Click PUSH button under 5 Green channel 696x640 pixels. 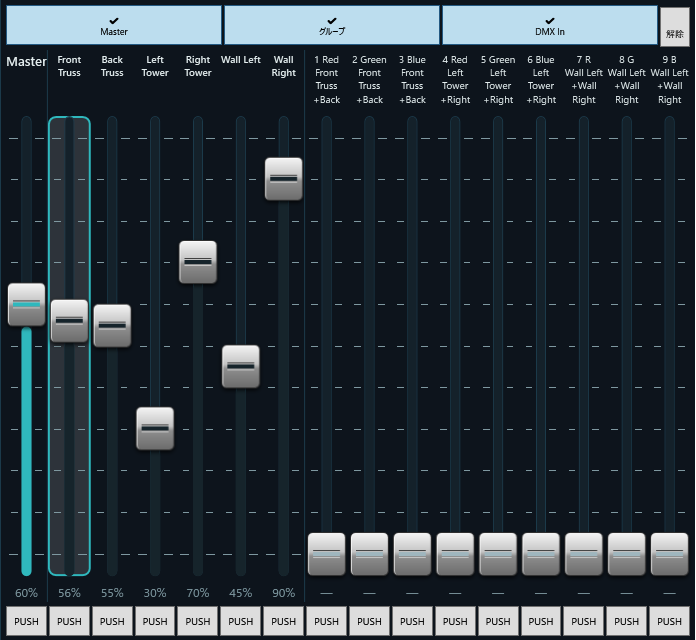[498, 621]
